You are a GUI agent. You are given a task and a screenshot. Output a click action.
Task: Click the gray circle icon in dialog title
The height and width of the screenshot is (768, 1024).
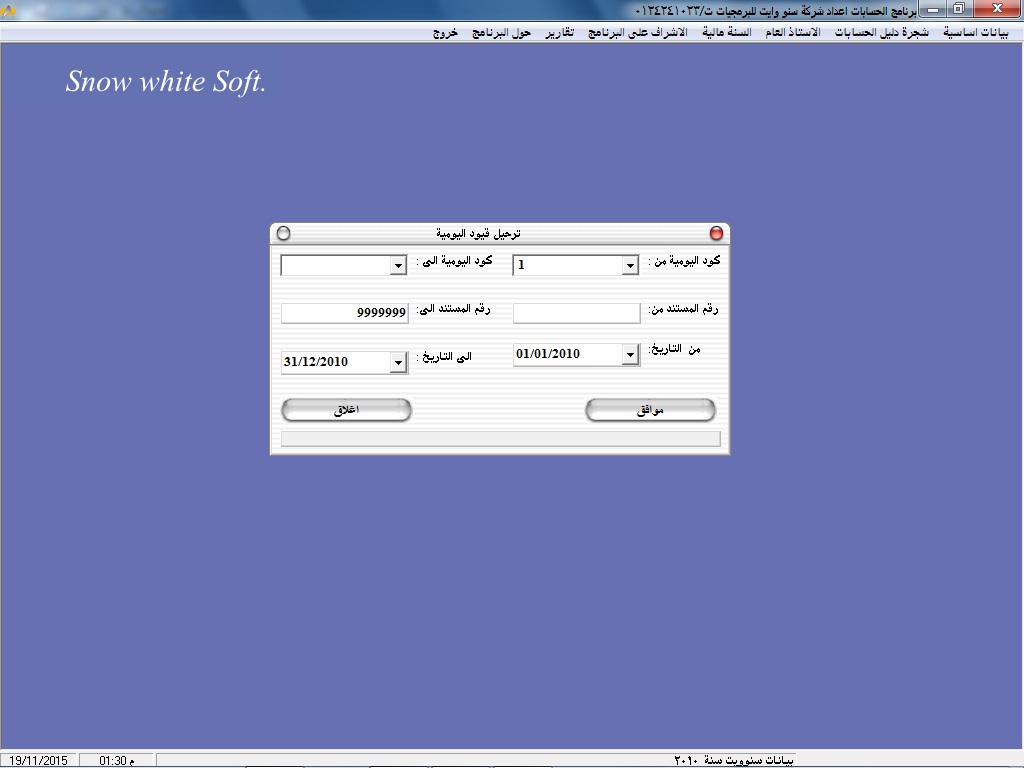tap(283, 233)
